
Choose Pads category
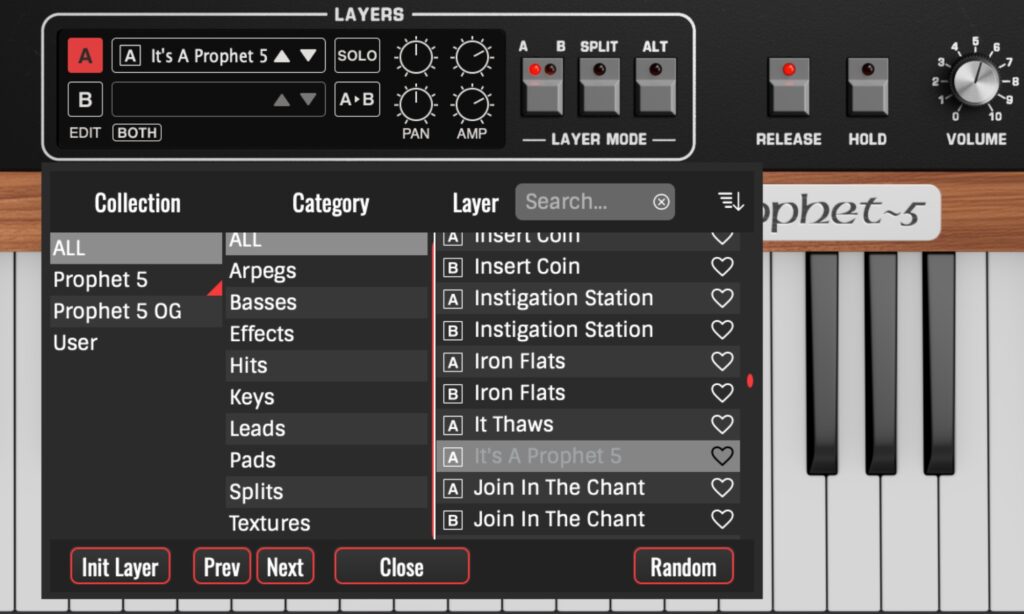(x=327, y=460)
